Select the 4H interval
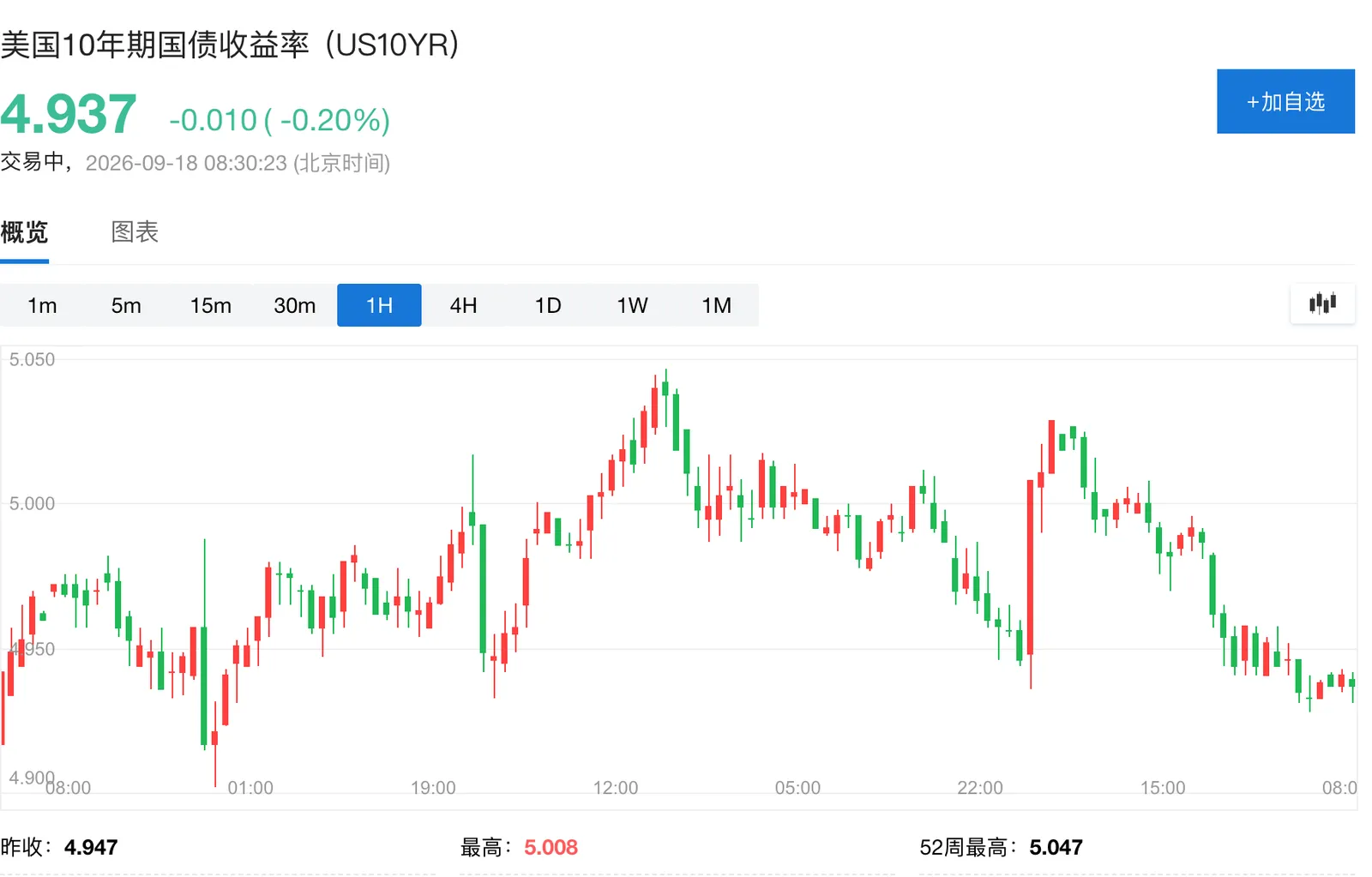The image size is (1372, 877). pyautogui.click(x=463, y=305)
